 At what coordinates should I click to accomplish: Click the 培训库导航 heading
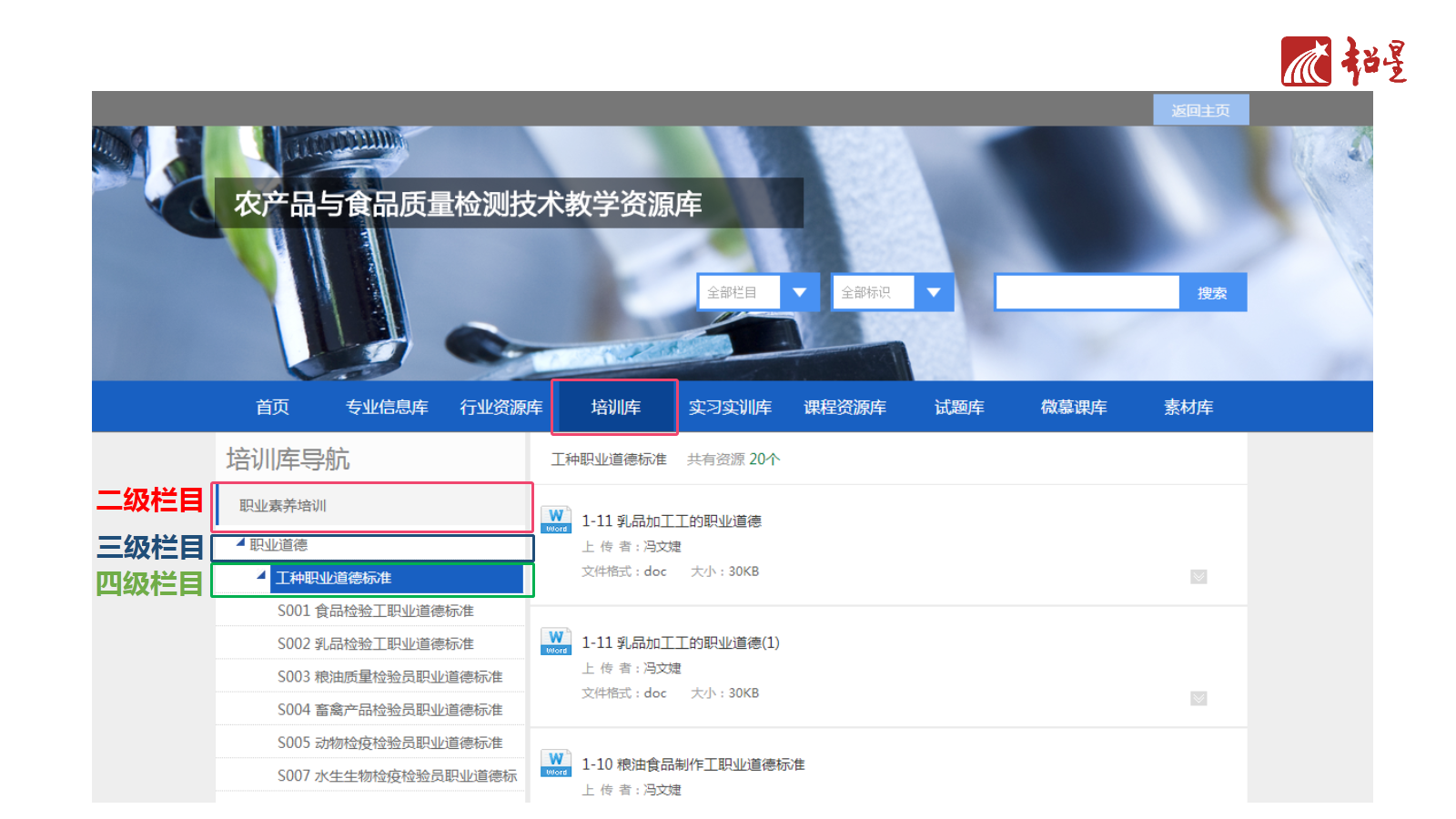coord(288,459)
